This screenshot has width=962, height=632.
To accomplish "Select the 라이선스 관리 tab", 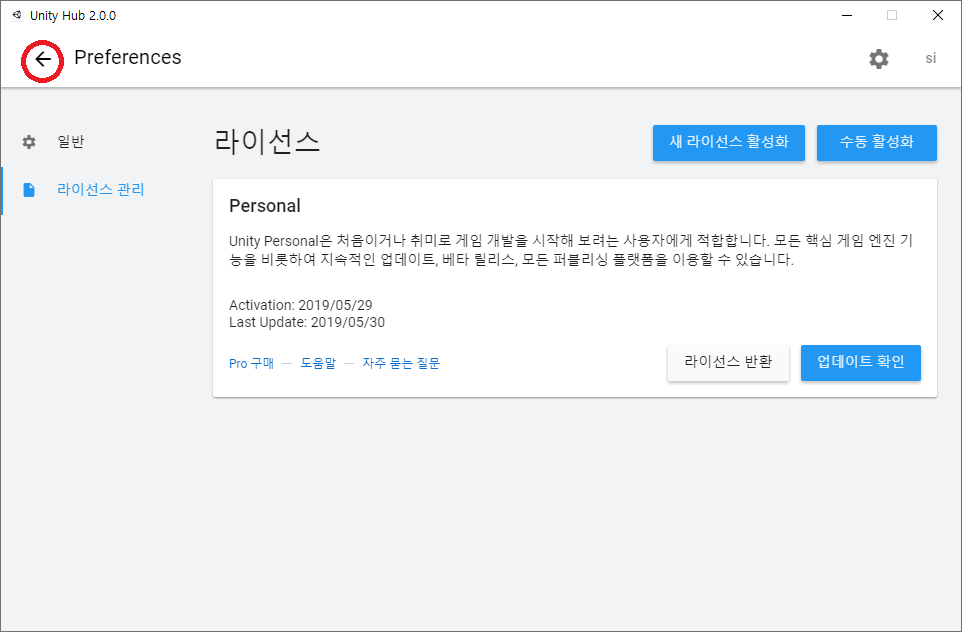I will (101, 190).
